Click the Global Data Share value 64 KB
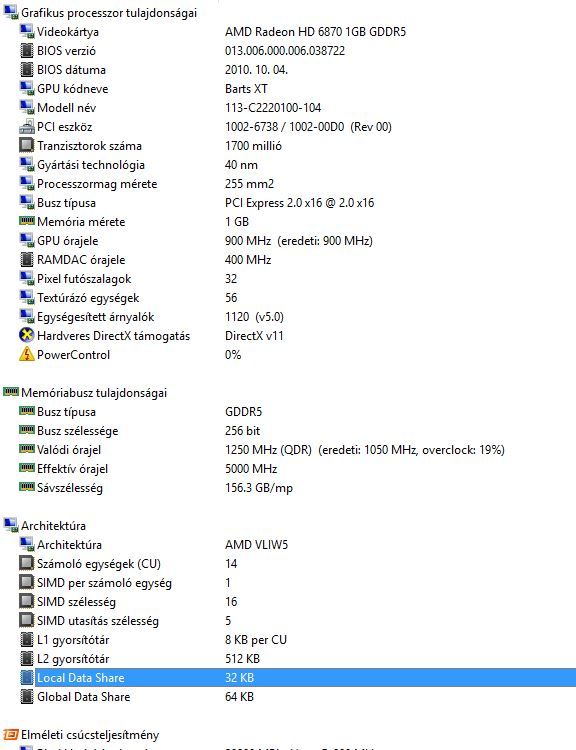 click(239, 696)
